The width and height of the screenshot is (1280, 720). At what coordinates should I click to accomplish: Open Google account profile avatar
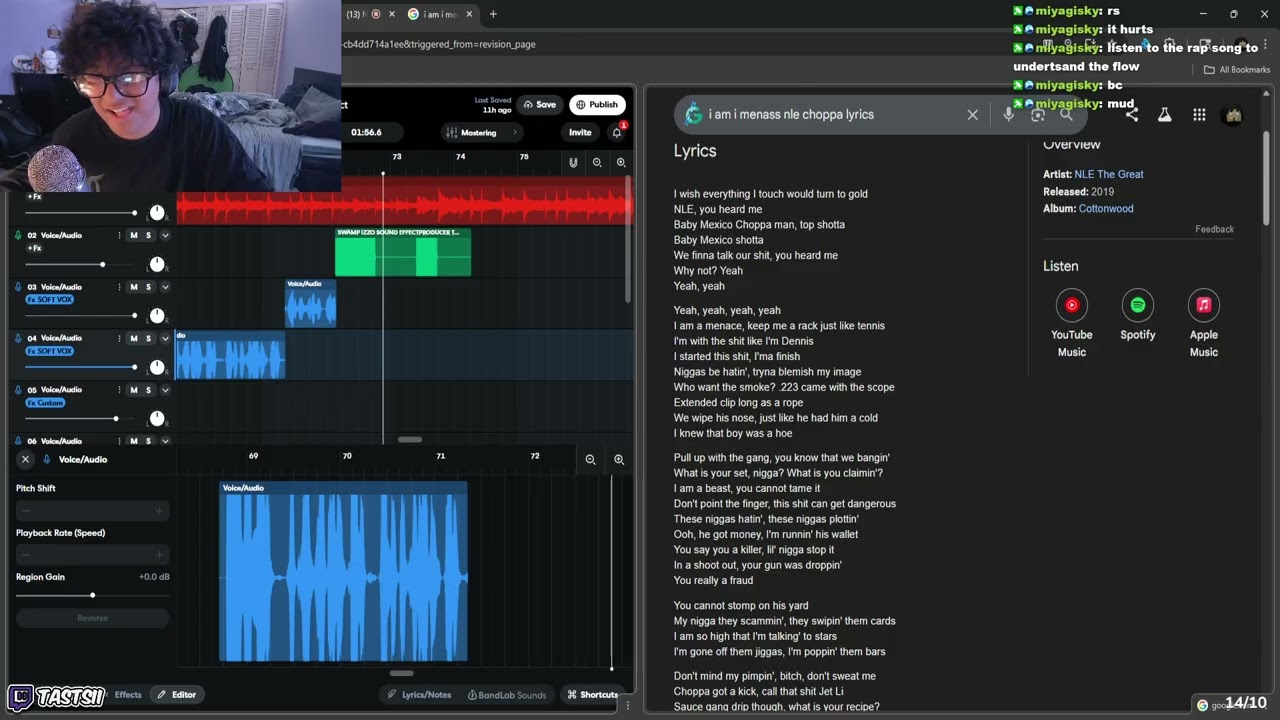coord(1233,115)
